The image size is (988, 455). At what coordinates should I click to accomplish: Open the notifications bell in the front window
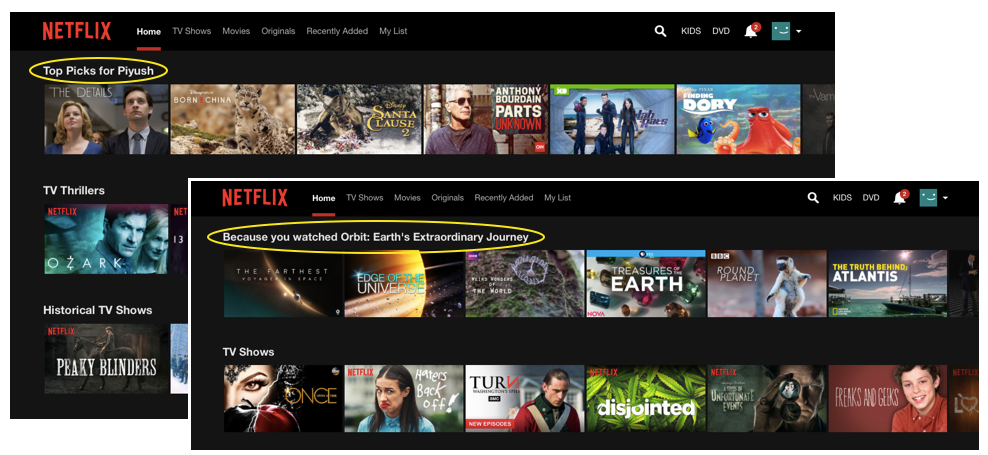pyautogui.click(x=899, y=198)
